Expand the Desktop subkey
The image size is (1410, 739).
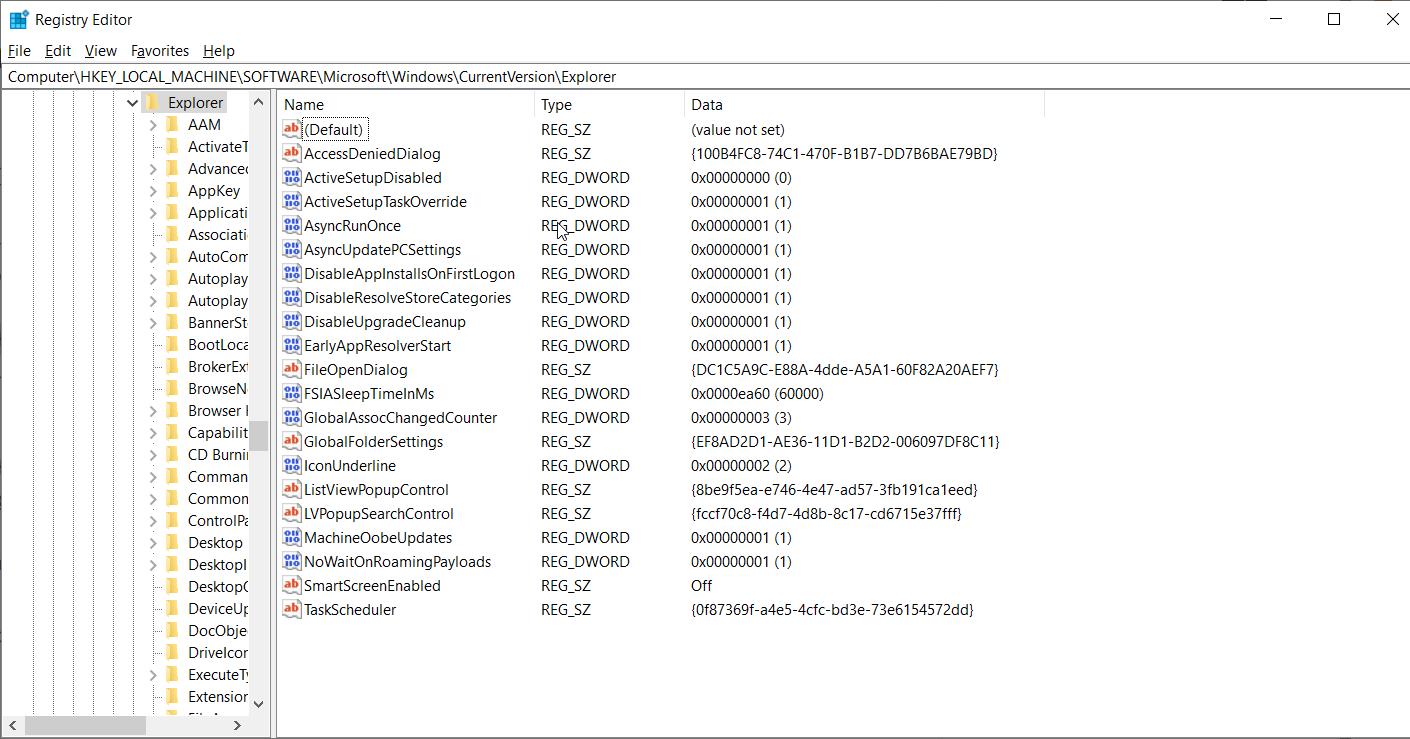coord(153,543)
